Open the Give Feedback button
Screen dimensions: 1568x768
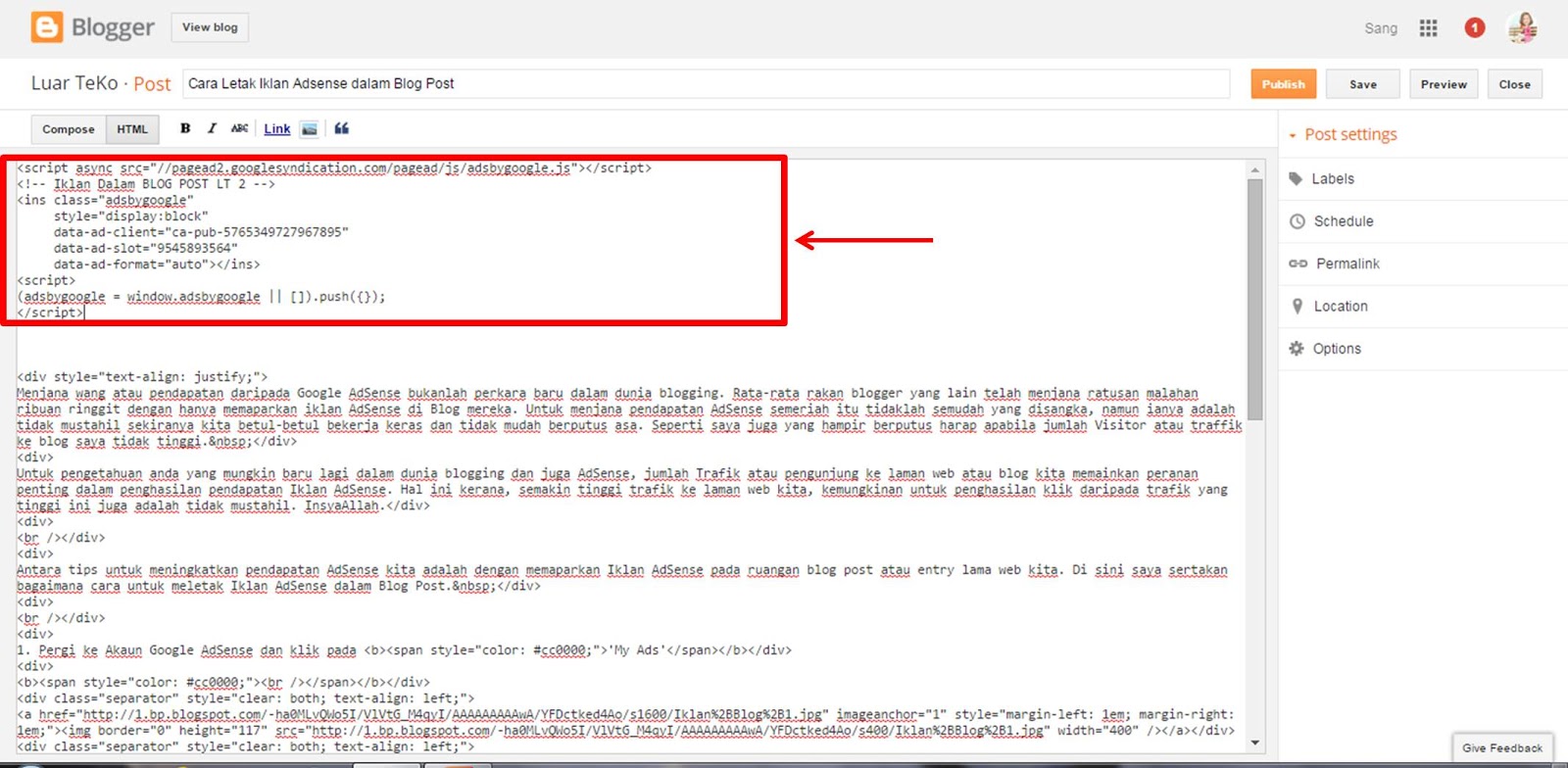click(x=1502, y=747)
